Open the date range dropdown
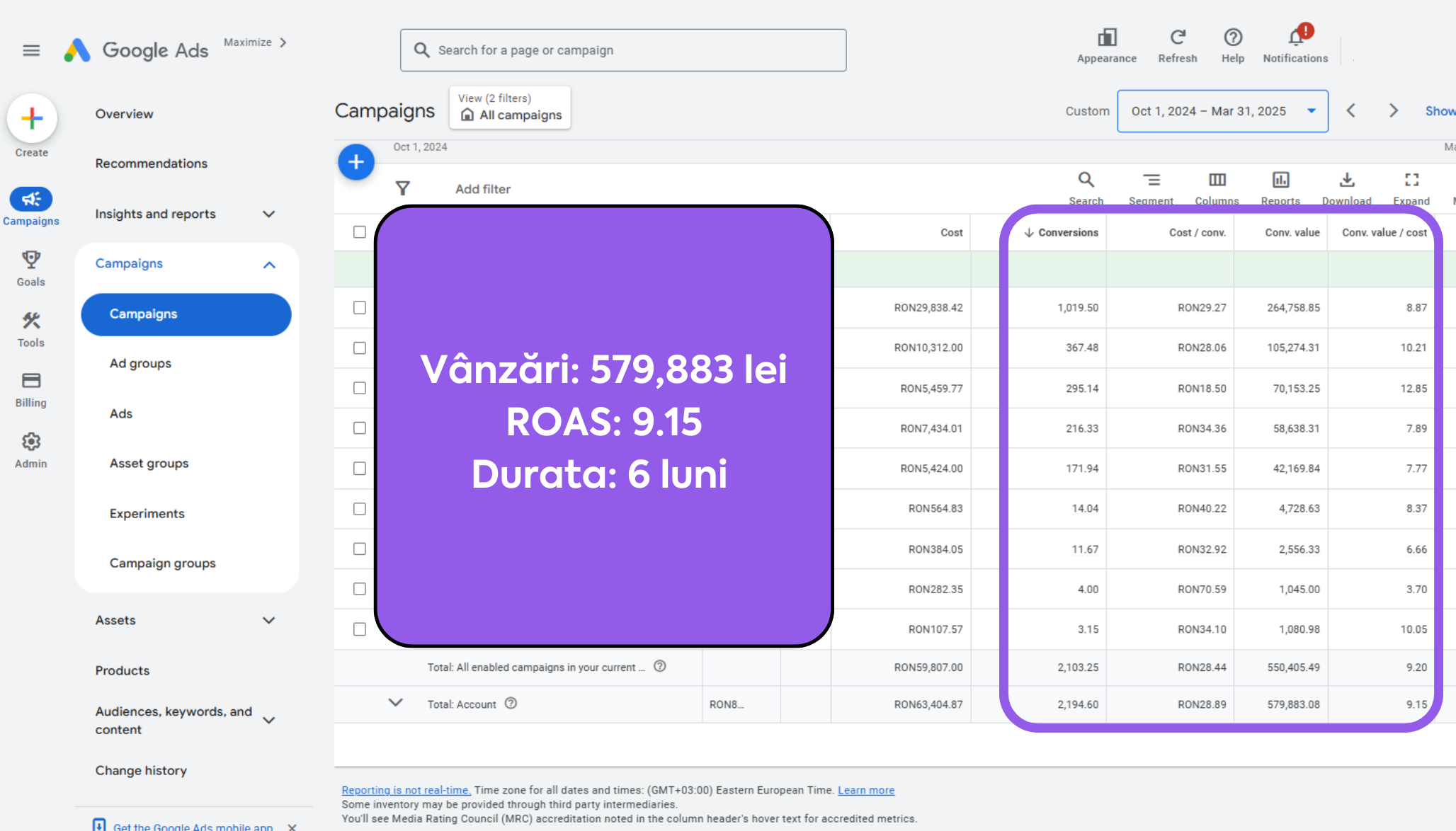The height and width of the screenshot is (831, 1456). [x=1222, y=111]
